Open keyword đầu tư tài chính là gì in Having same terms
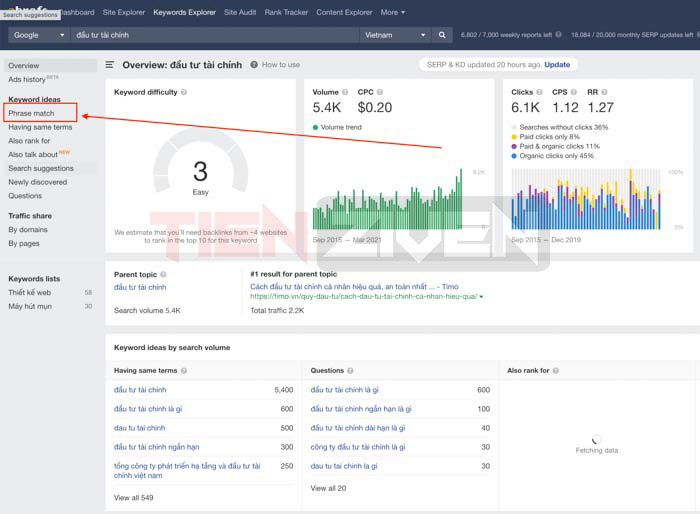Image resolution: width=700 pixels, height=514 pixels. point(148,409)
